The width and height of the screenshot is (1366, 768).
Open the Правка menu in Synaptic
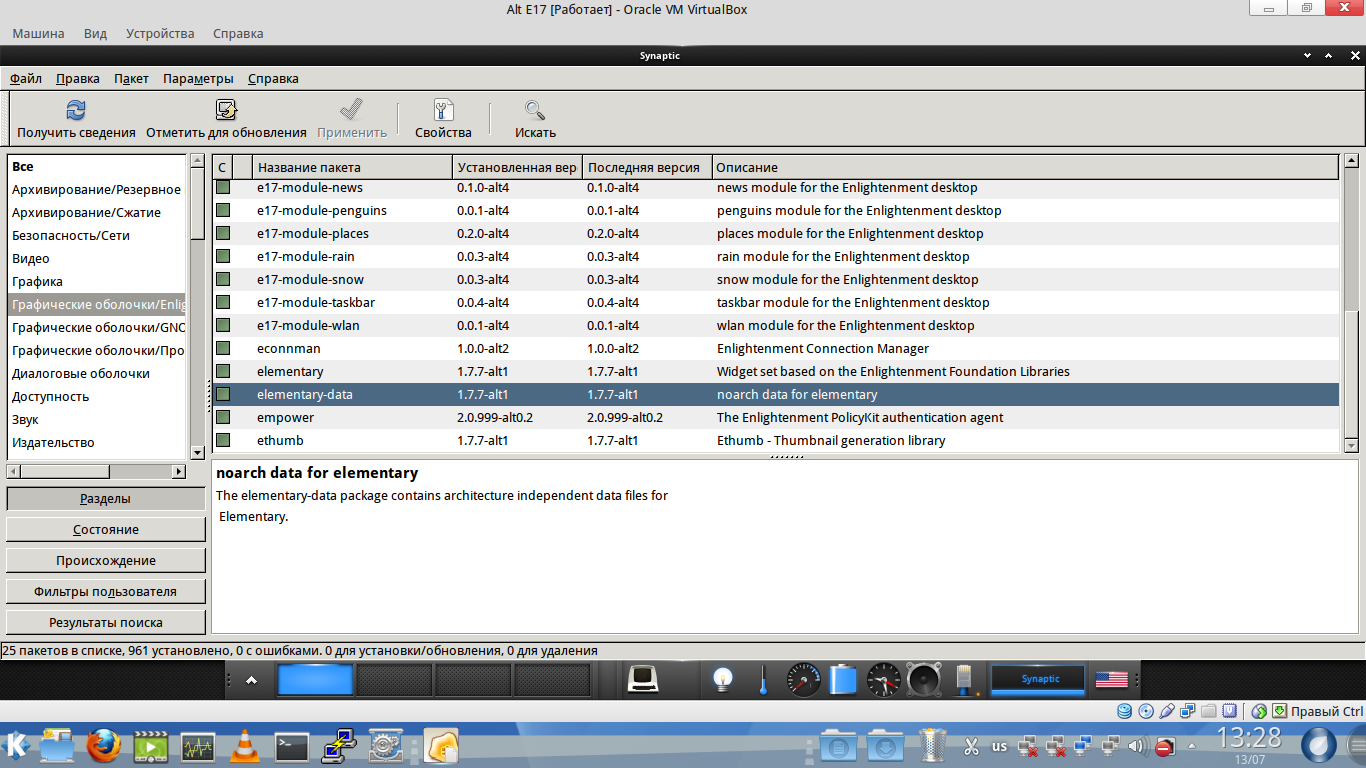78,79
